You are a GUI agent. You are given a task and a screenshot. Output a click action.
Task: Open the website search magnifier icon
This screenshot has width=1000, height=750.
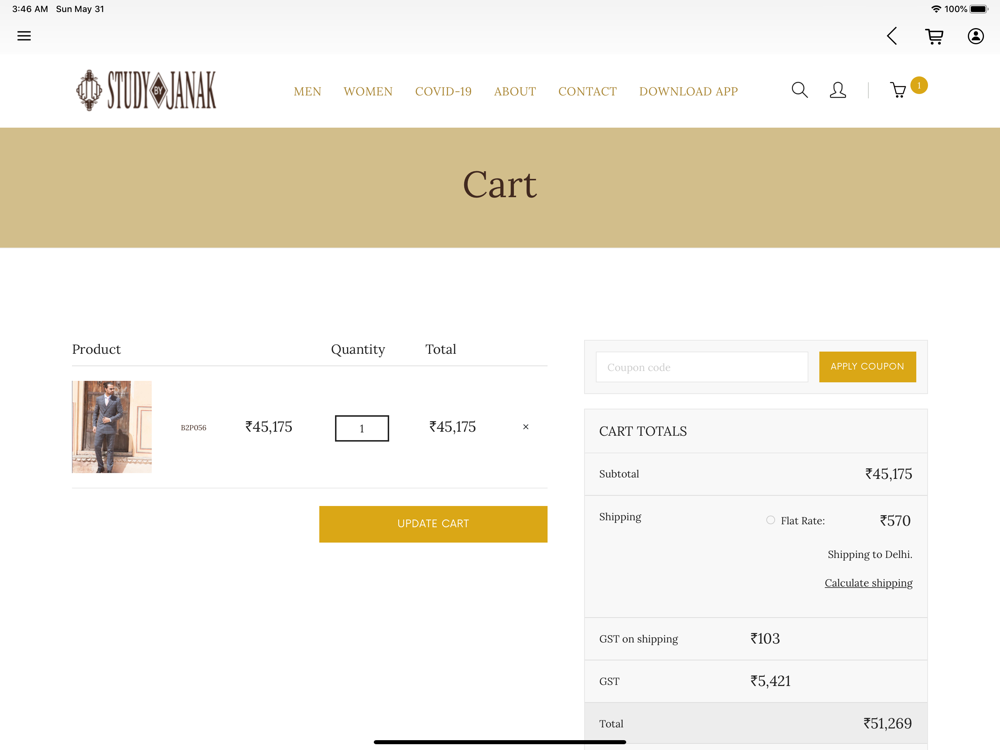click(x=800, y=90)
